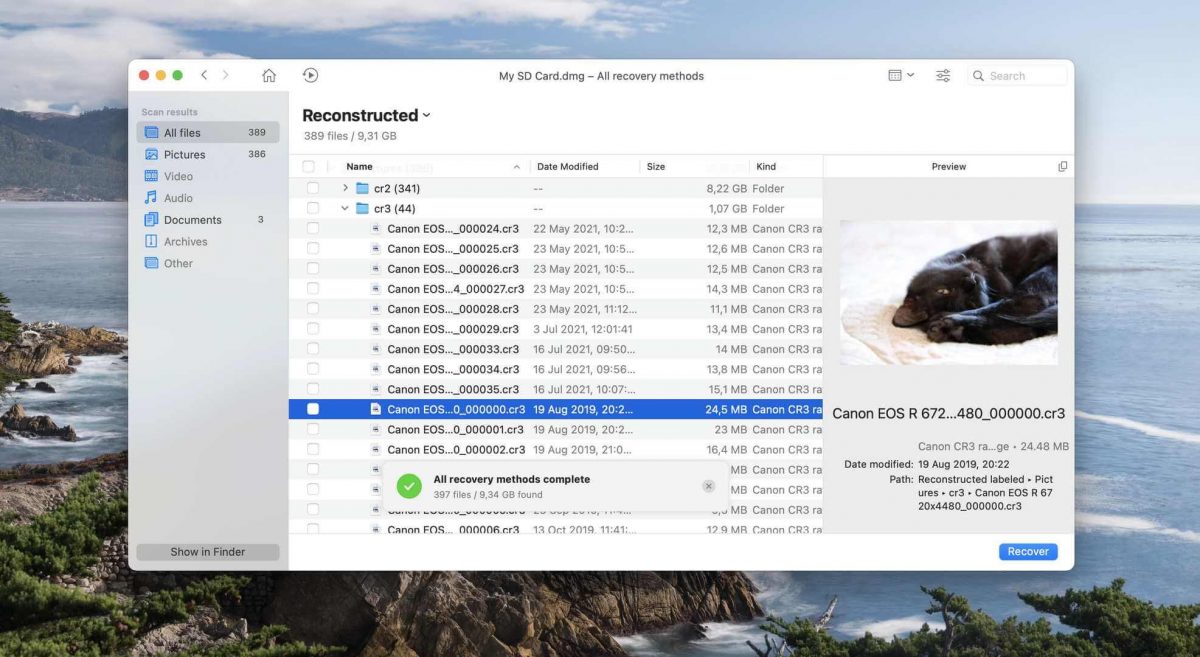Expand the cr2 (341) folder

click(345, 188)
